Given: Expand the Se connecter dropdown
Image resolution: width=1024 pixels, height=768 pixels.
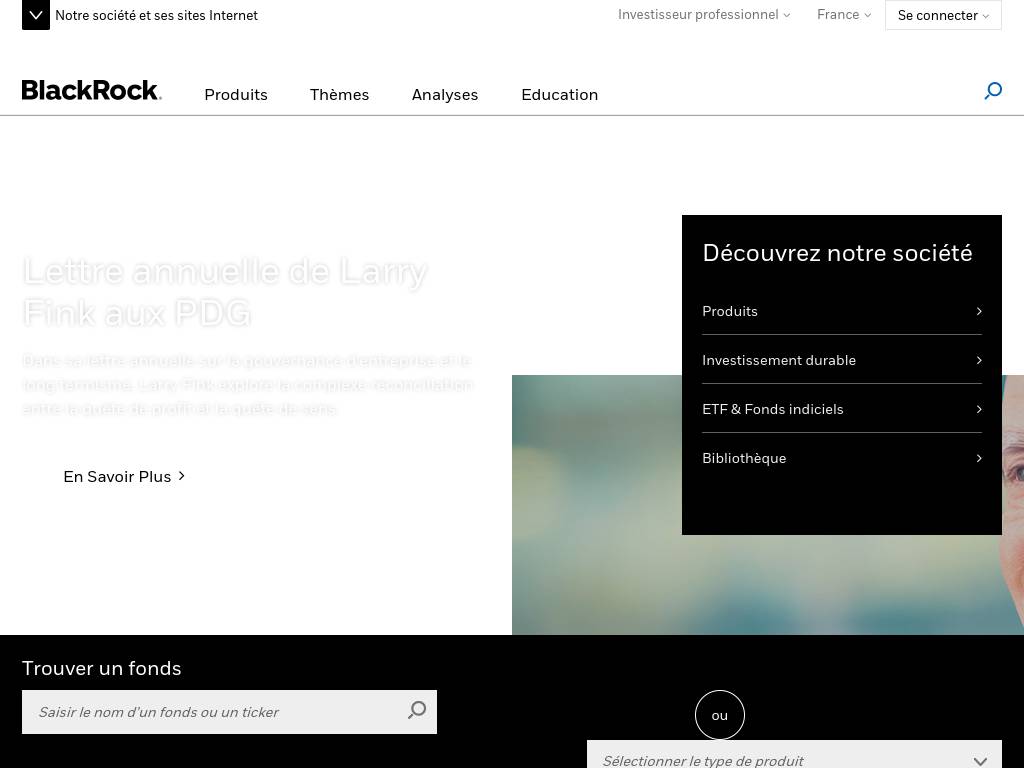Looking at the screenshot, I should (x=943, y=15).
